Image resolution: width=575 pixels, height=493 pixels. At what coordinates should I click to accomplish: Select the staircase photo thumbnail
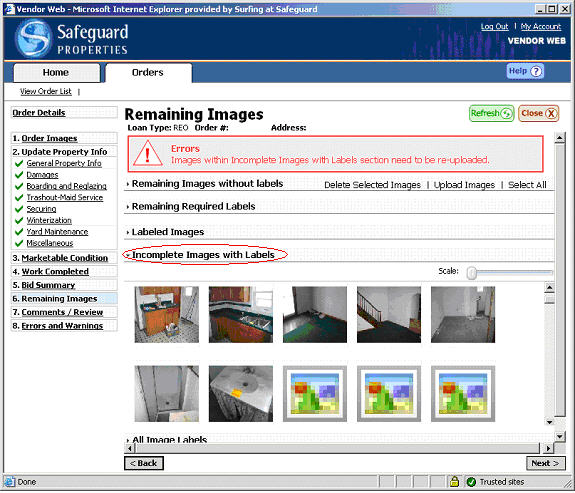coord(389,315)
